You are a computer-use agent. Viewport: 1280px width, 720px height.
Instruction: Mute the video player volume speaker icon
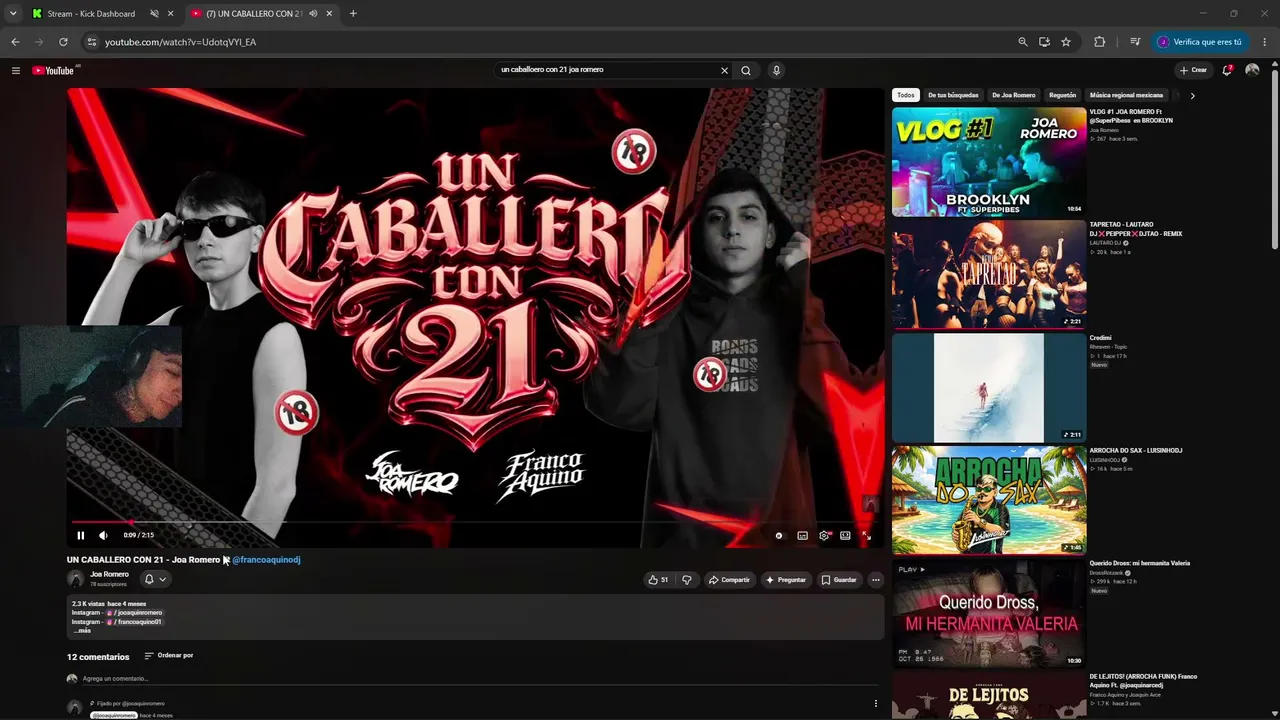[x=103, y=535]
